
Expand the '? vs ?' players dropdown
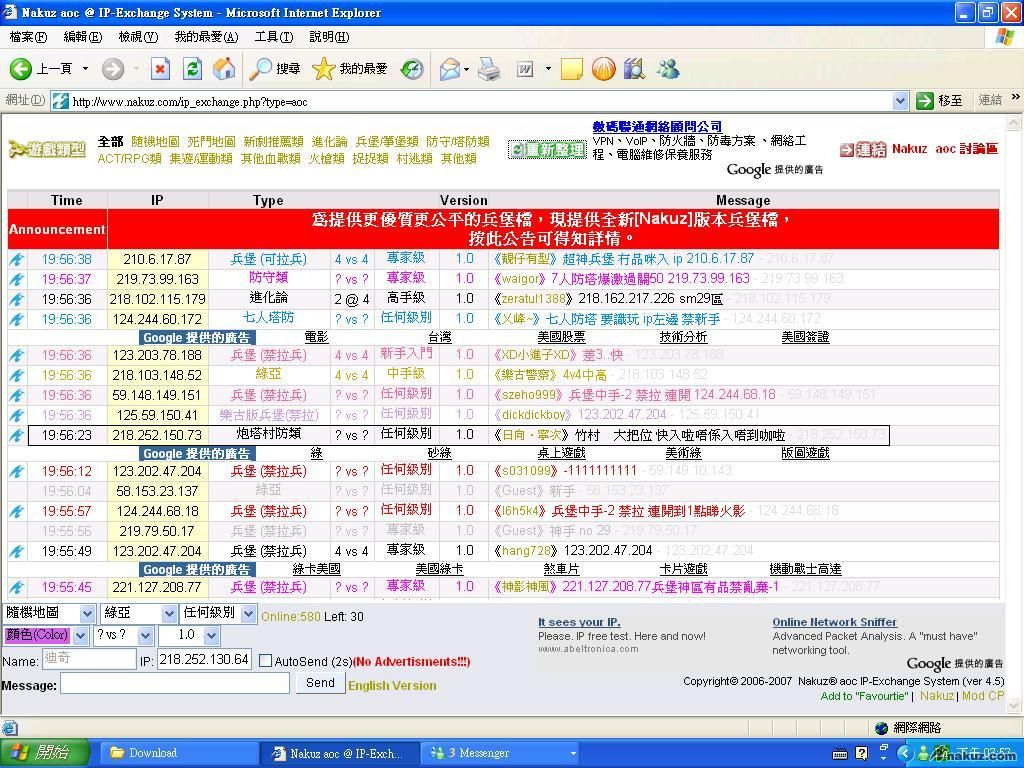(x=146, y=636)
